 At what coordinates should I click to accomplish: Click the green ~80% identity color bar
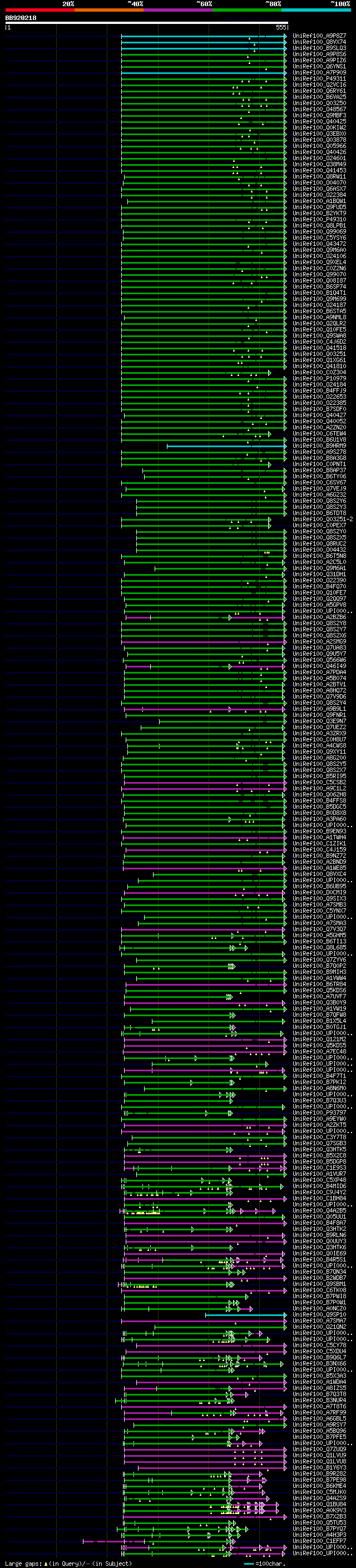click(247, 10)
